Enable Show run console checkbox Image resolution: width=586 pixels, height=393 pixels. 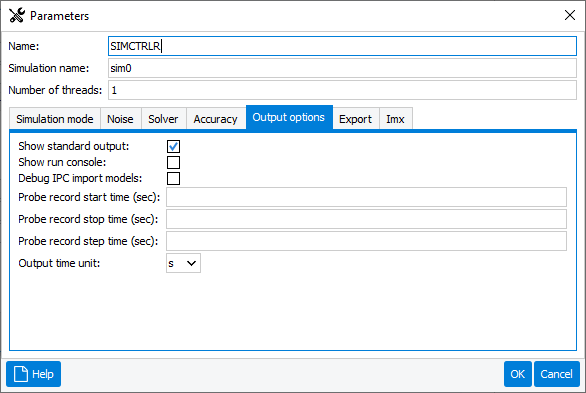click(173, 163)
